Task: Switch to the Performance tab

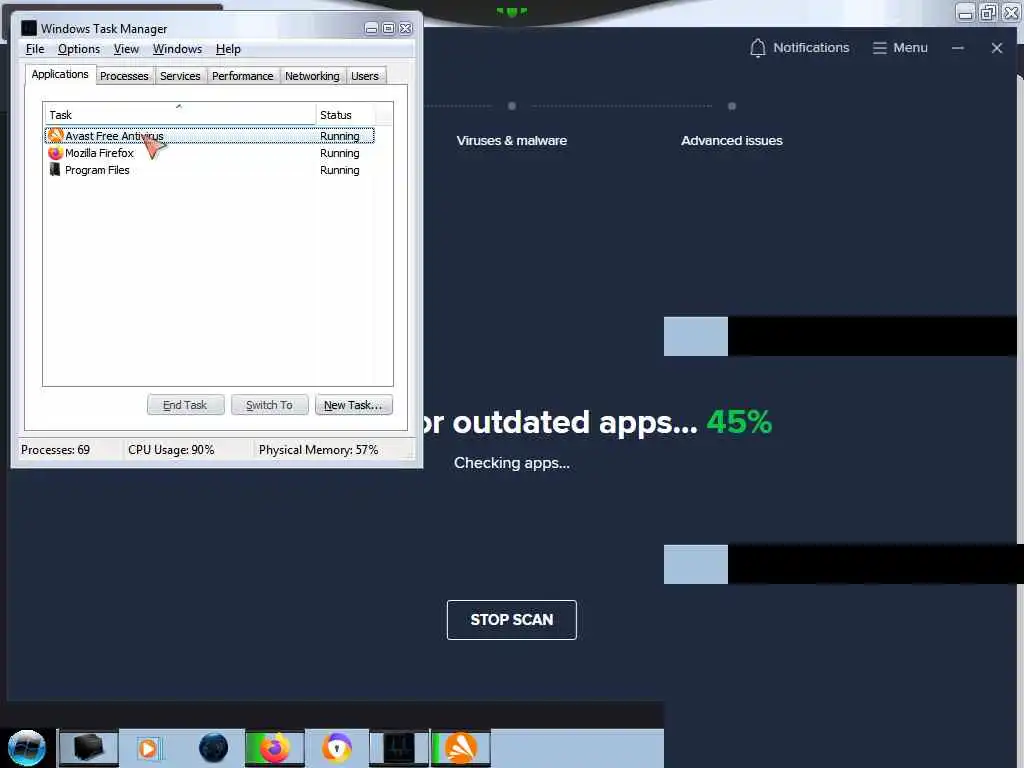Action: click(242, 76)
